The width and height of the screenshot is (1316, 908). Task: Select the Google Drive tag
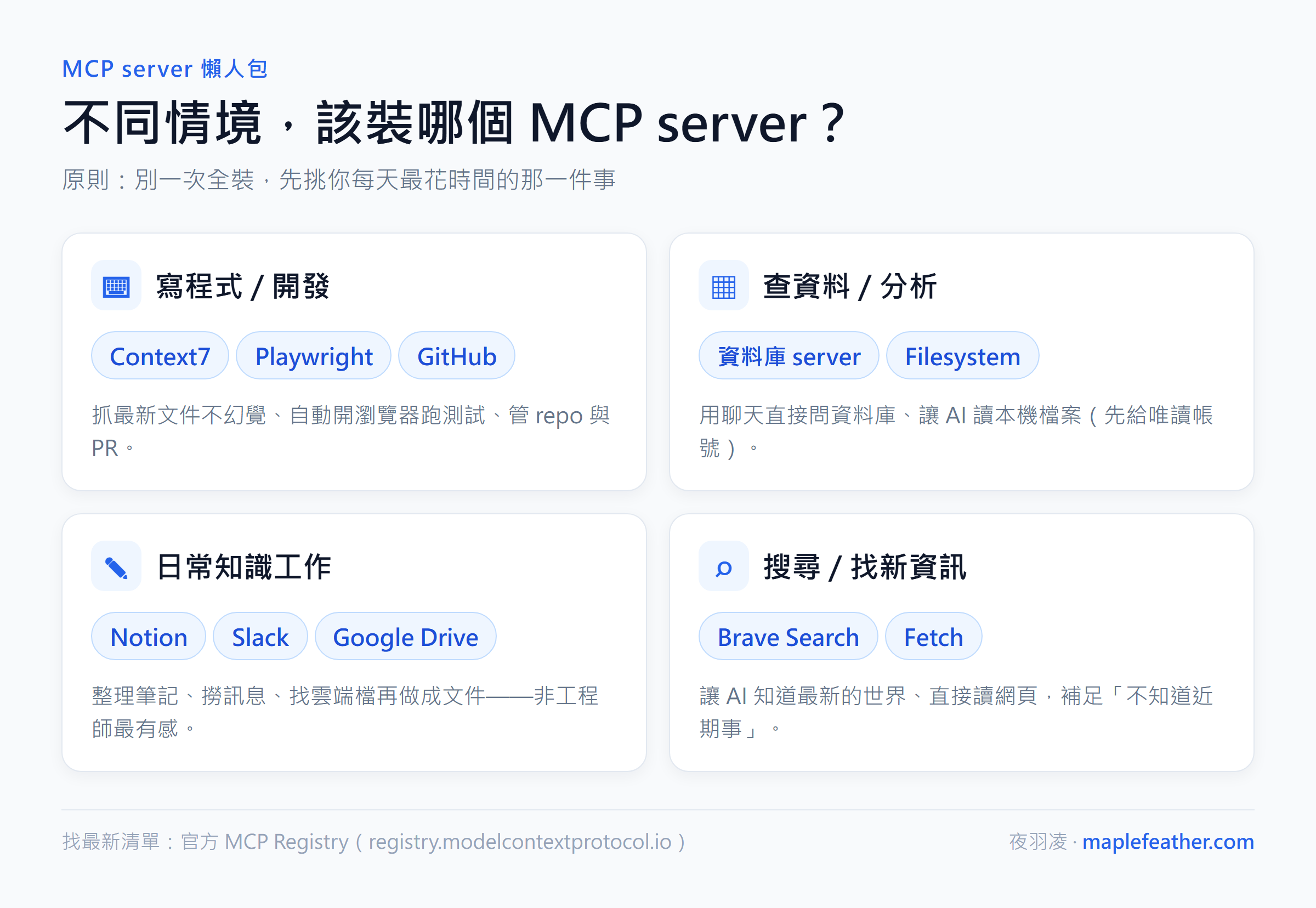[x=405, y=636]
